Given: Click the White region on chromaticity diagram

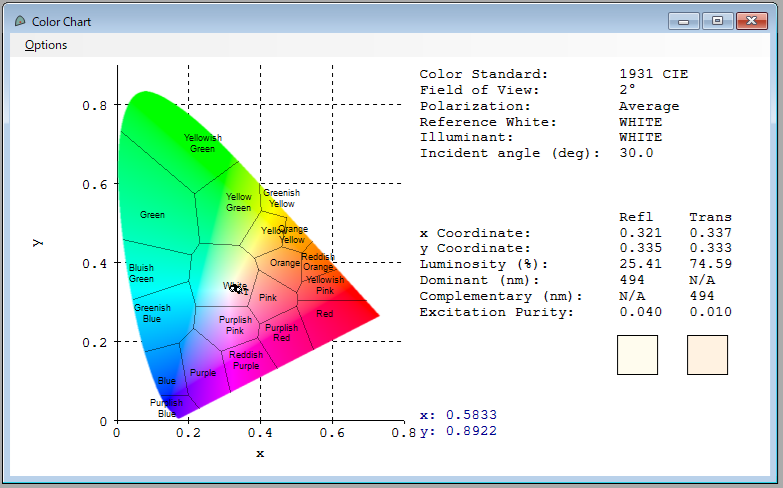Looking at the screenshot, I should point(235,286).
